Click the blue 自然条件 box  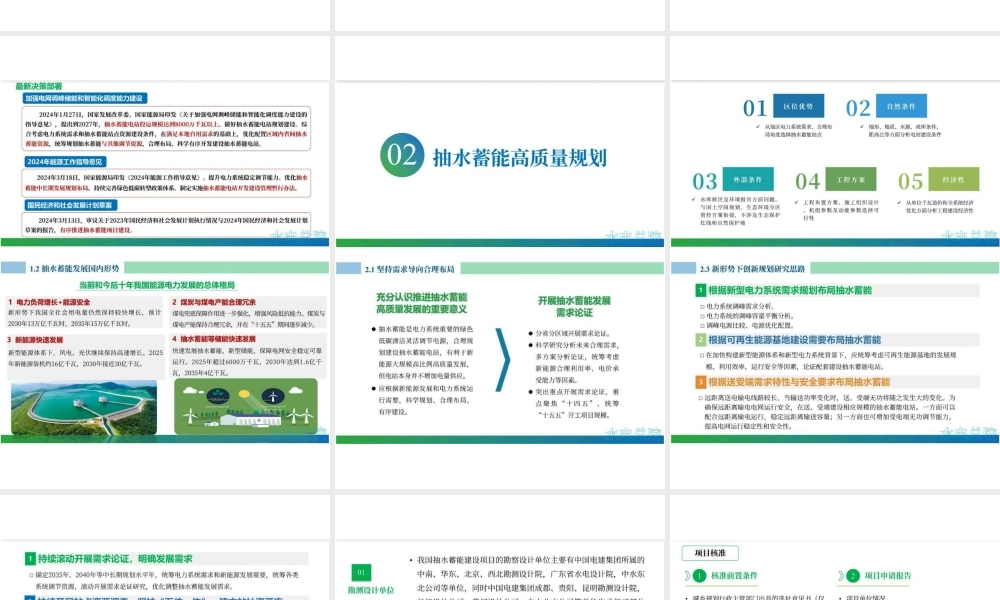tap(901, 106)
